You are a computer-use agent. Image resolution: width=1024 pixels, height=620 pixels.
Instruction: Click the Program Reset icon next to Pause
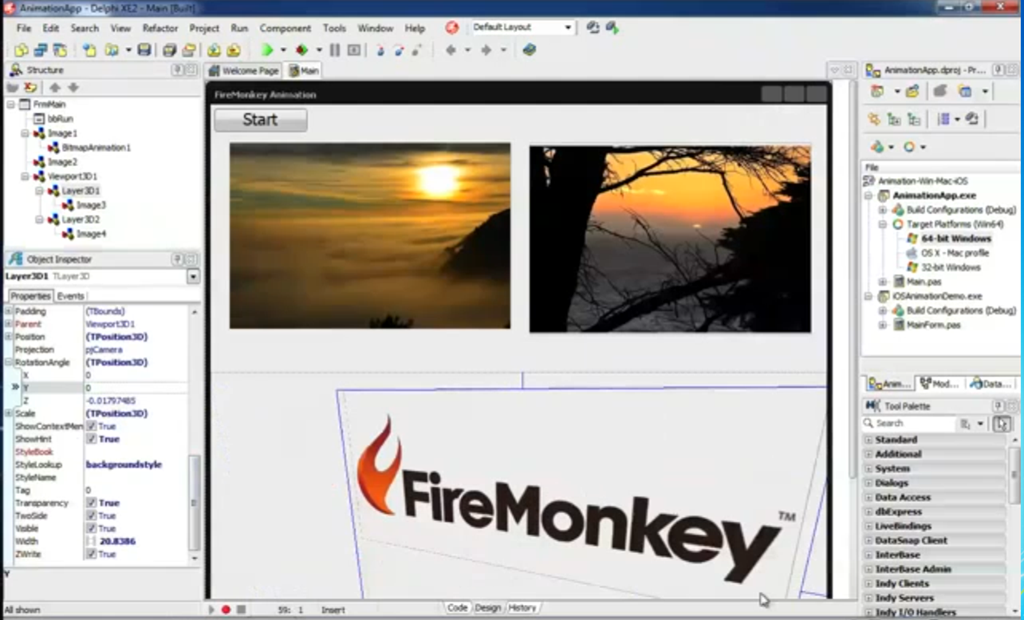coord(354,50)
